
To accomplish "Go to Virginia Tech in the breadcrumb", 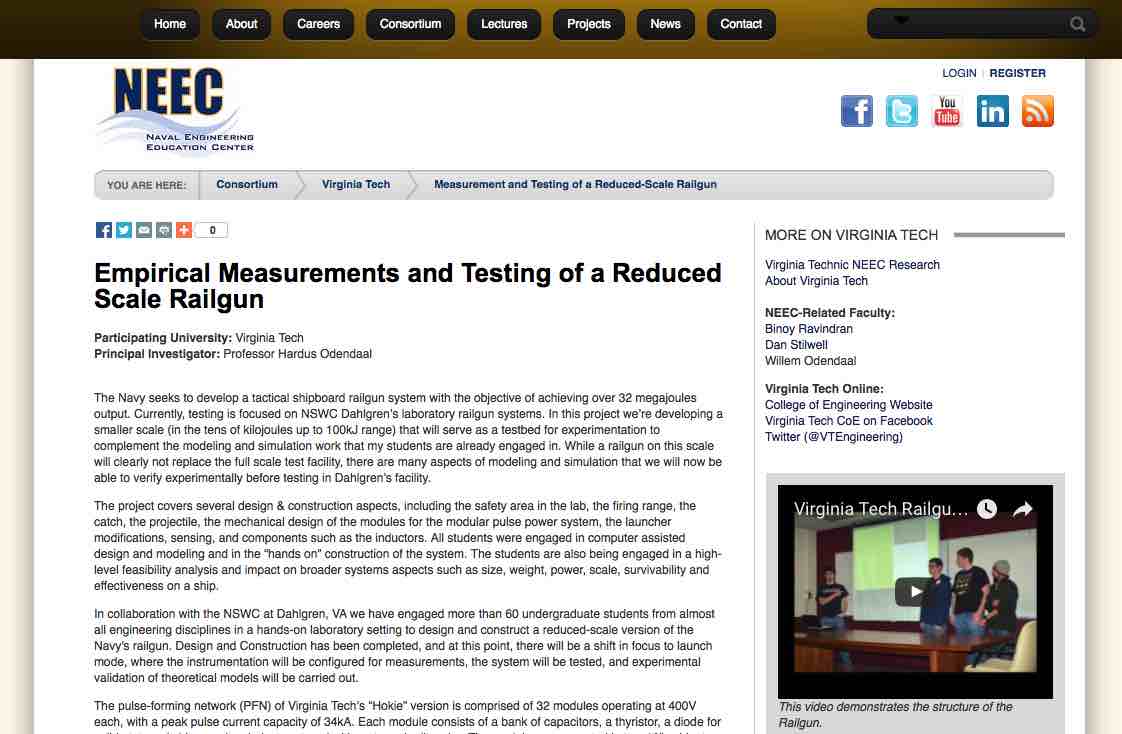I will pos(356,185).
